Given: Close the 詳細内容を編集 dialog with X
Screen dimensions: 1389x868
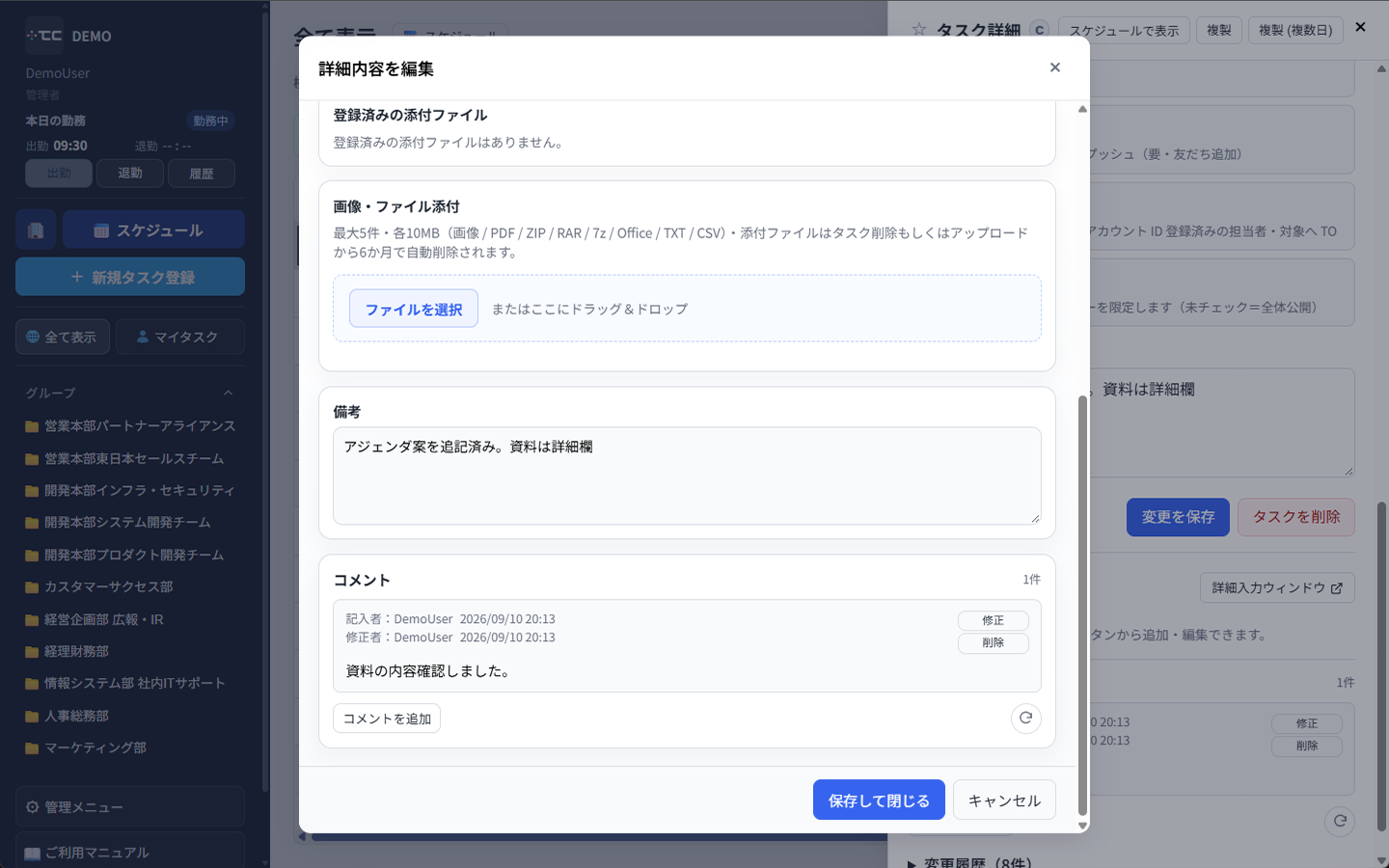Looking at the screenshot, I should (1054, 68).
